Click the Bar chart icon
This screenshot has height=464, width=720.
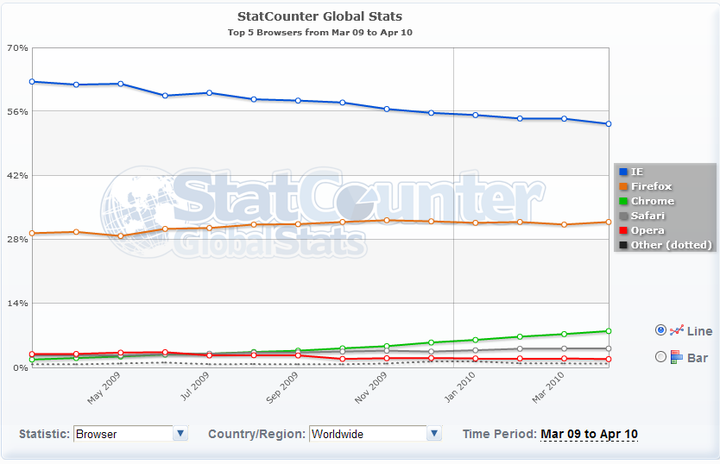coord(676,357)
